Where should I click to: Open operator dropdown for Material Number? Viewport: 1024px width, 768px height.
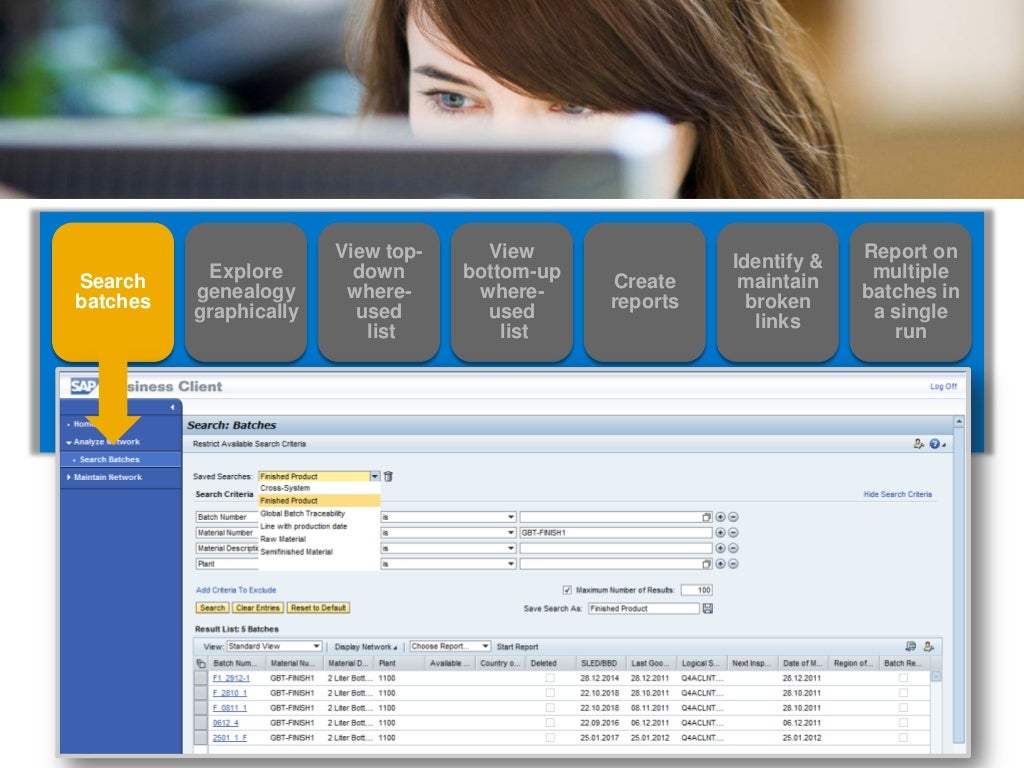coord(511,532)
